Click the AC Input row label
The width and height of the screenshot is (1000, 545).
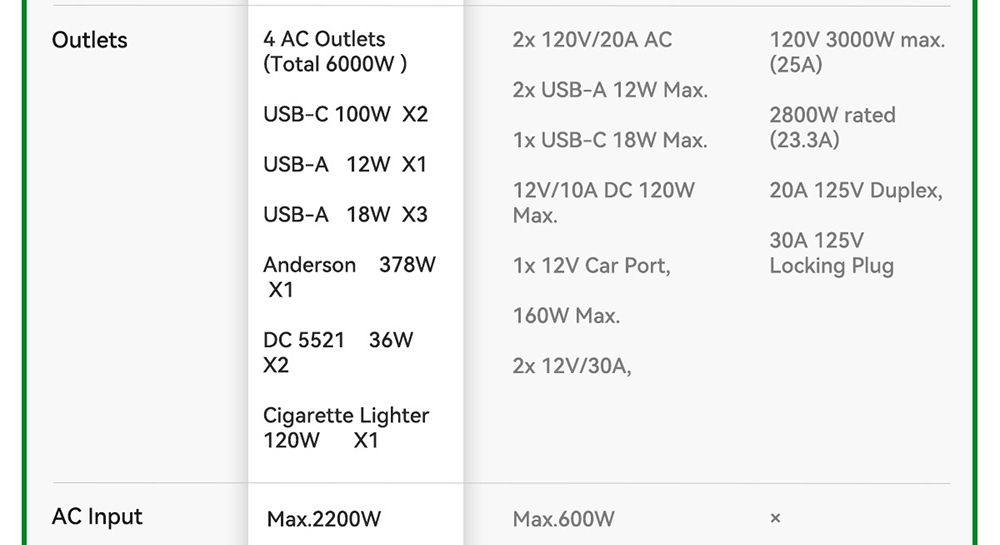(x=97, y=517)
